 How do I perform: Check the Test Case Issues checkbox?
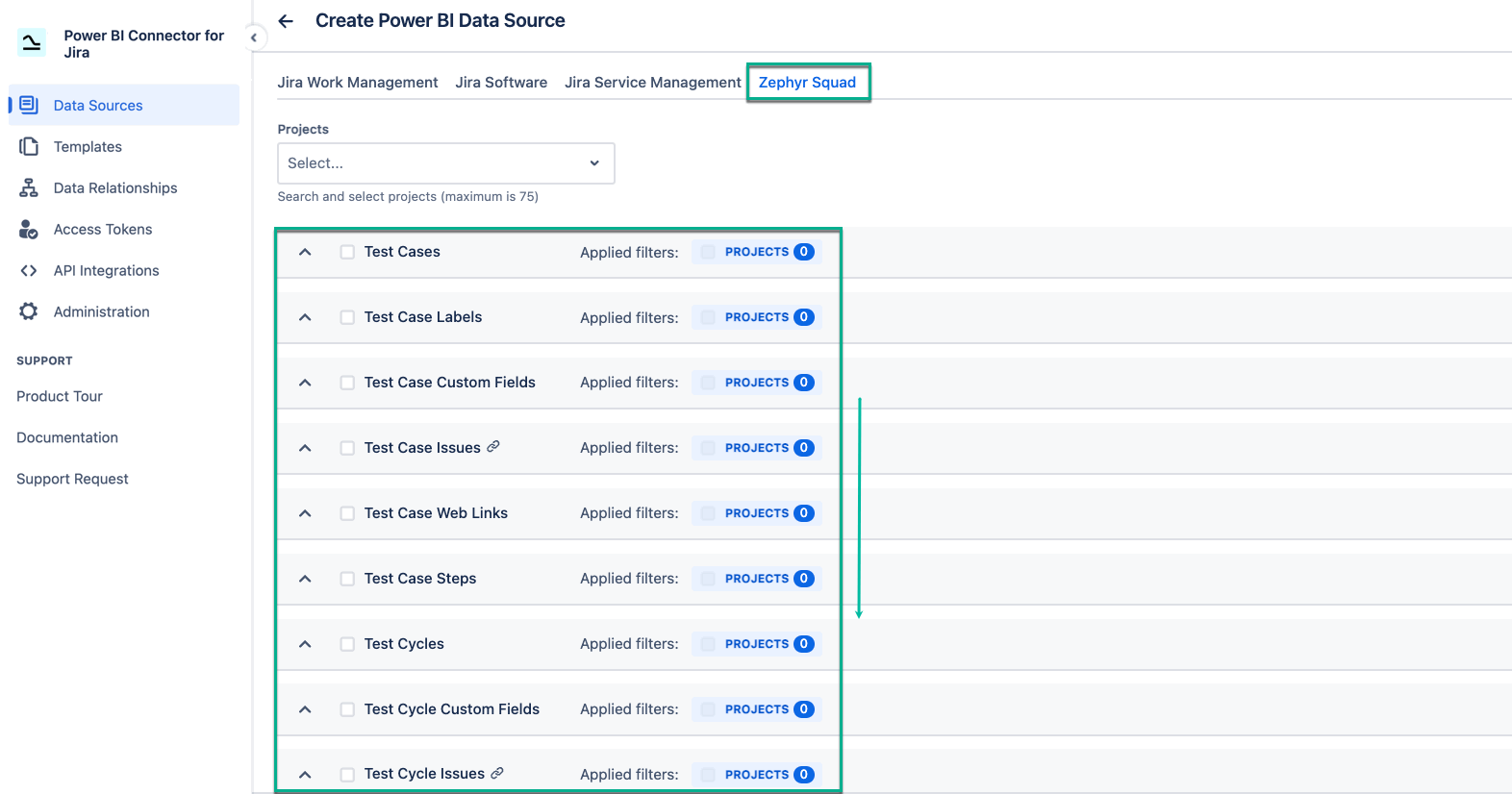(x=347, y=448)
